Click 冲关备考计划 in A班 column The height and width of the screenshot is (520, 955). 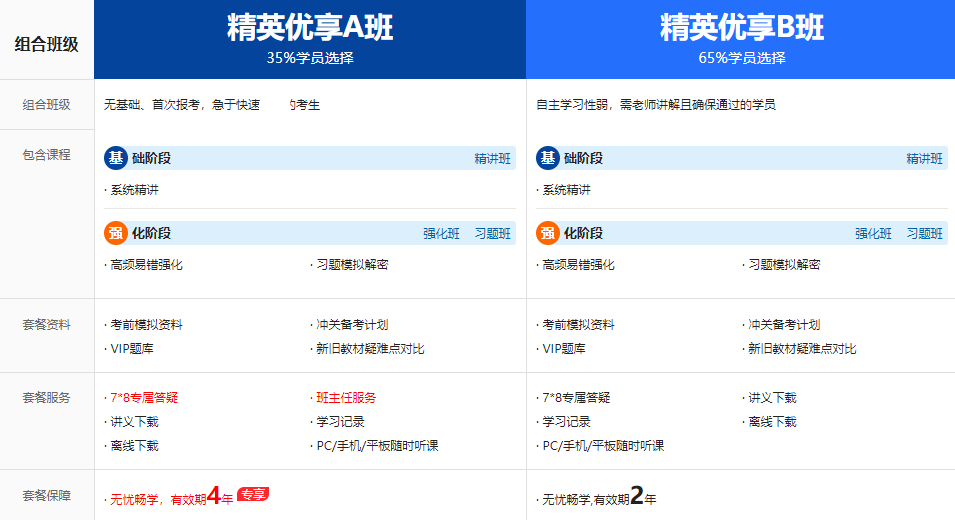pos(352,325)
